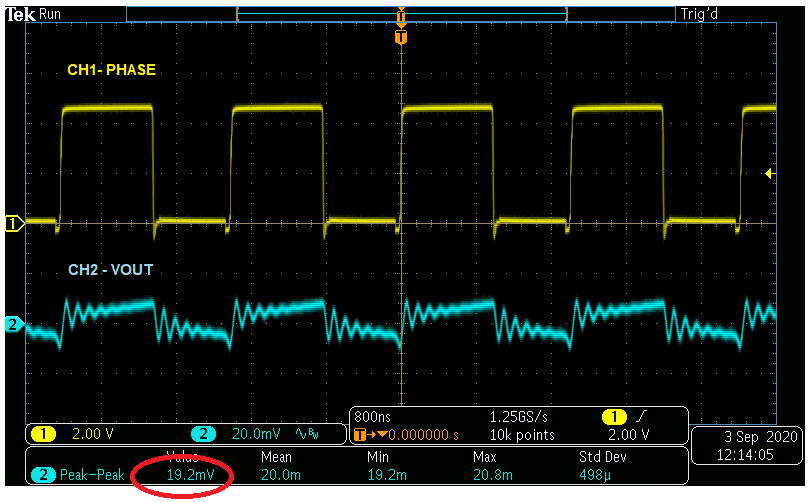The width and height of the screenshot is (808, 502).
Task: Click the Run acquisition status label
Action: [49, 14]
